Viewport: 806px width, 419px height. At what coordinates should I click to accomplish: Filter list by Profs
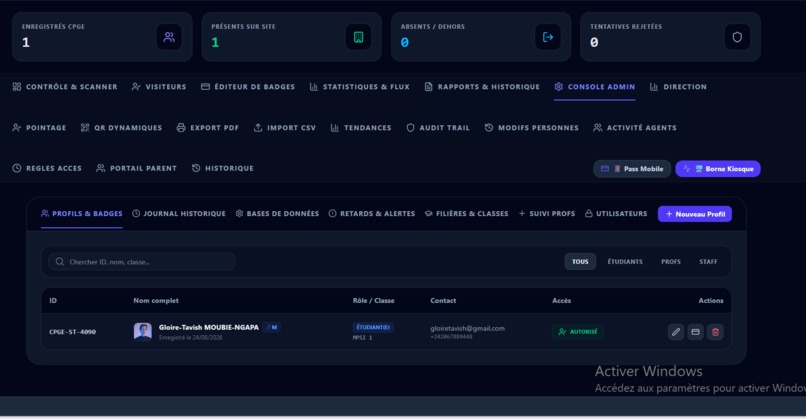671,262
